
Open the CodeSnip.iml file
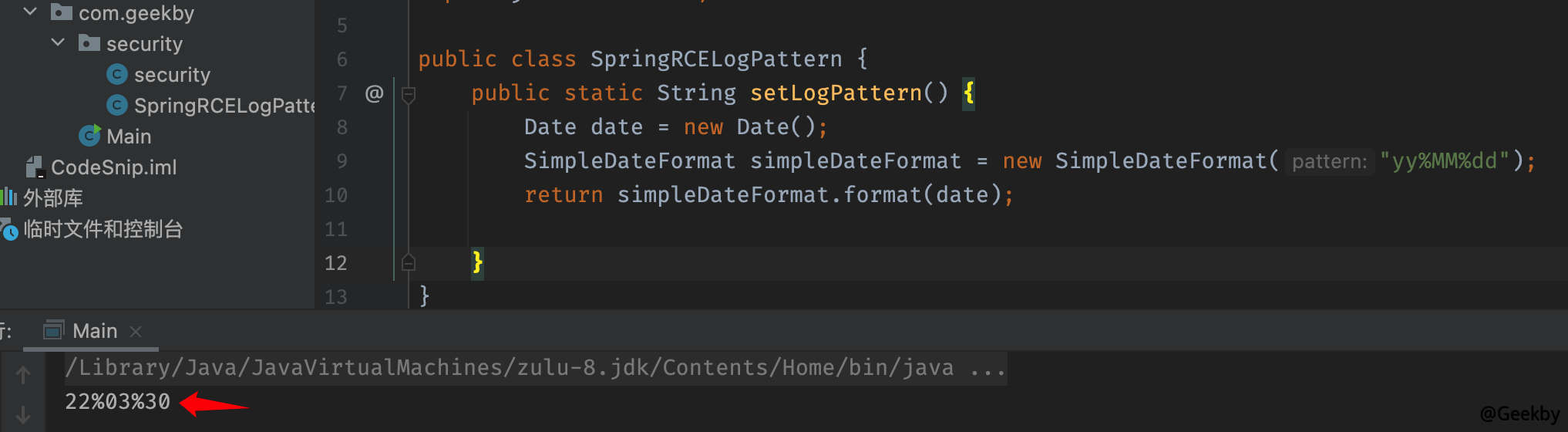click(113, 167)
